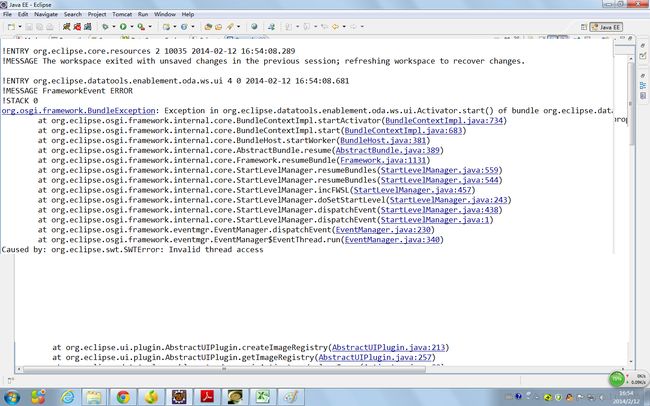Open the File menu

click(x=7, y=14)
